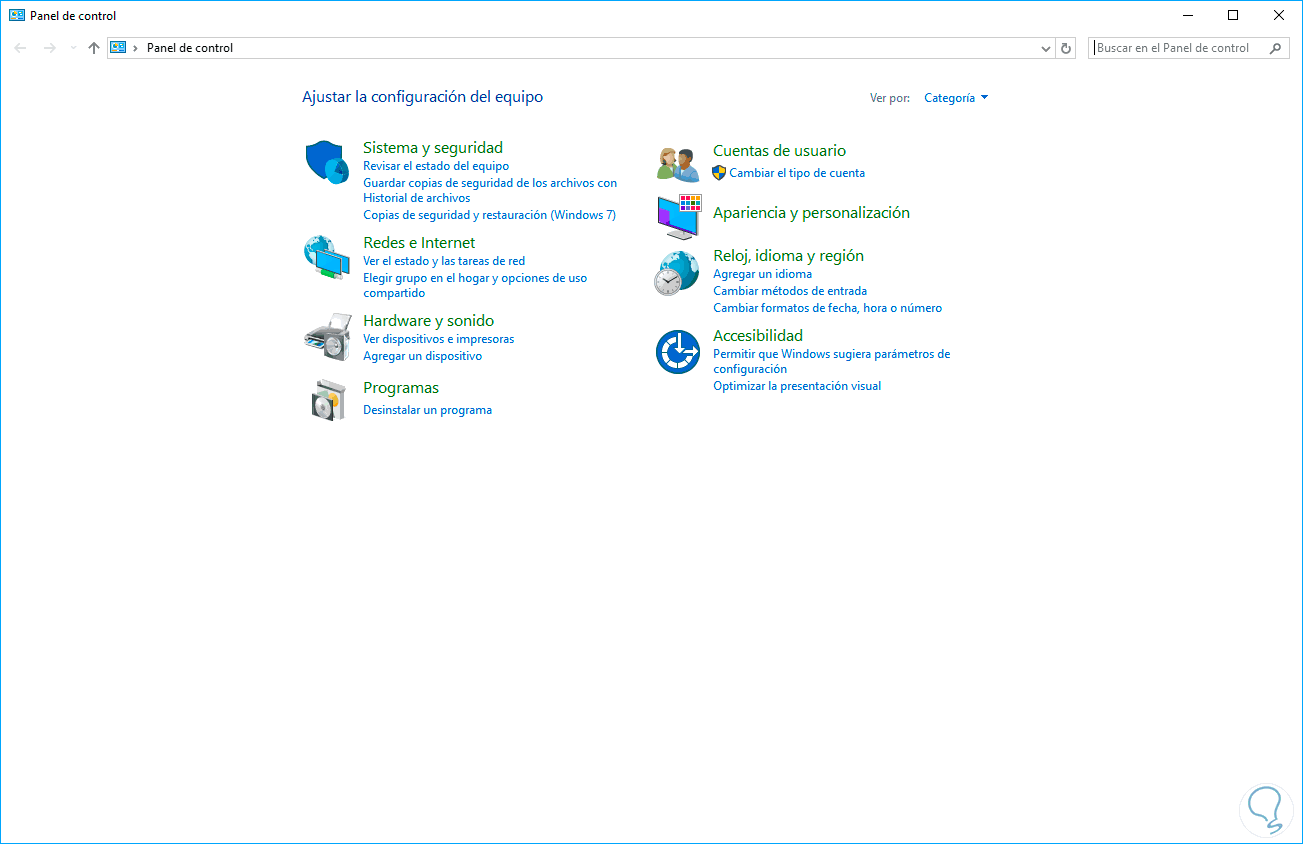Expand the address bar history dropdown

pos(1046,48)
